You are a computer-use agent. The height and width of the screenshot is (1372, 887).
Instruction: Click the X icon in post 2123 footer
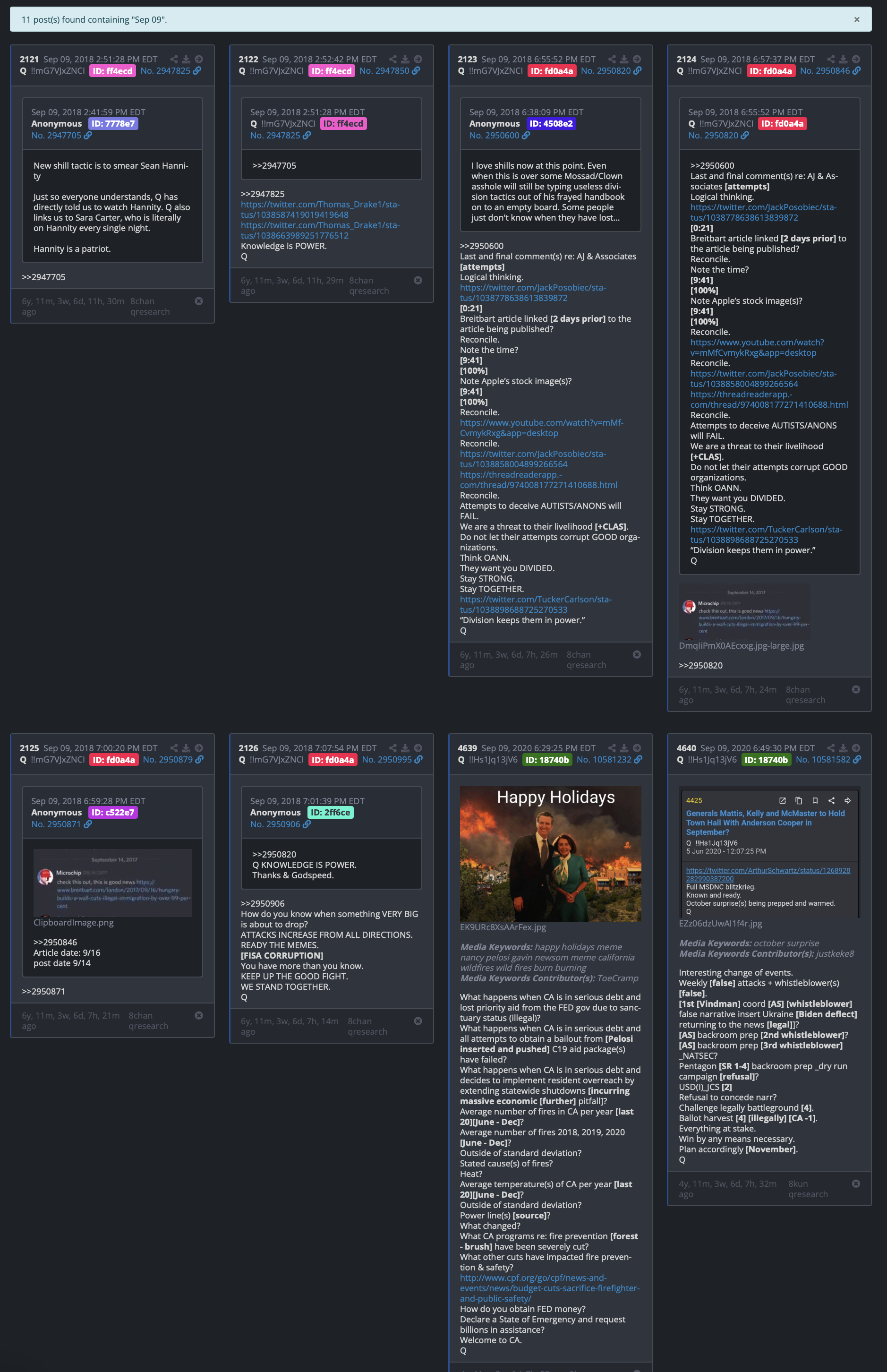click(x=637, y=654)
